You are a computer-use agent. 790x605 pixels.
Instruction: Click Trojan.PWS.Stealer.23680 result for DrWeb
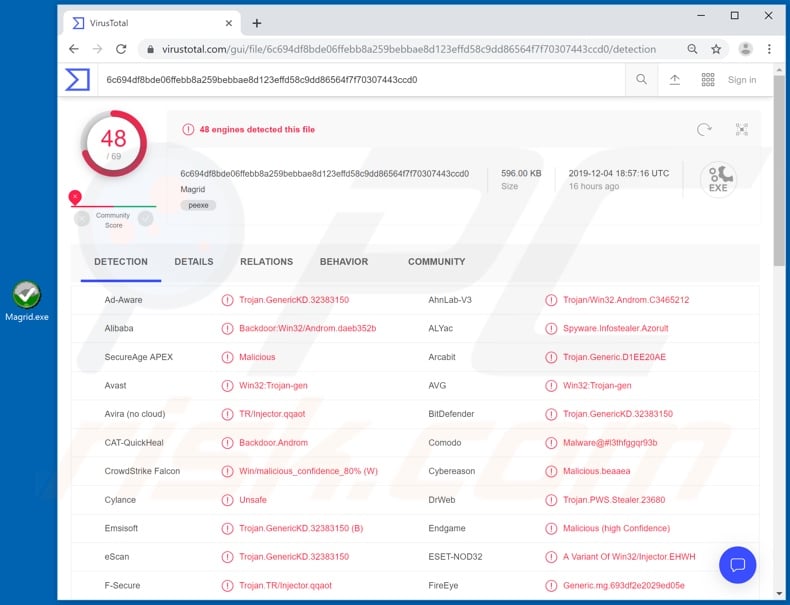[x=614, y=500]
